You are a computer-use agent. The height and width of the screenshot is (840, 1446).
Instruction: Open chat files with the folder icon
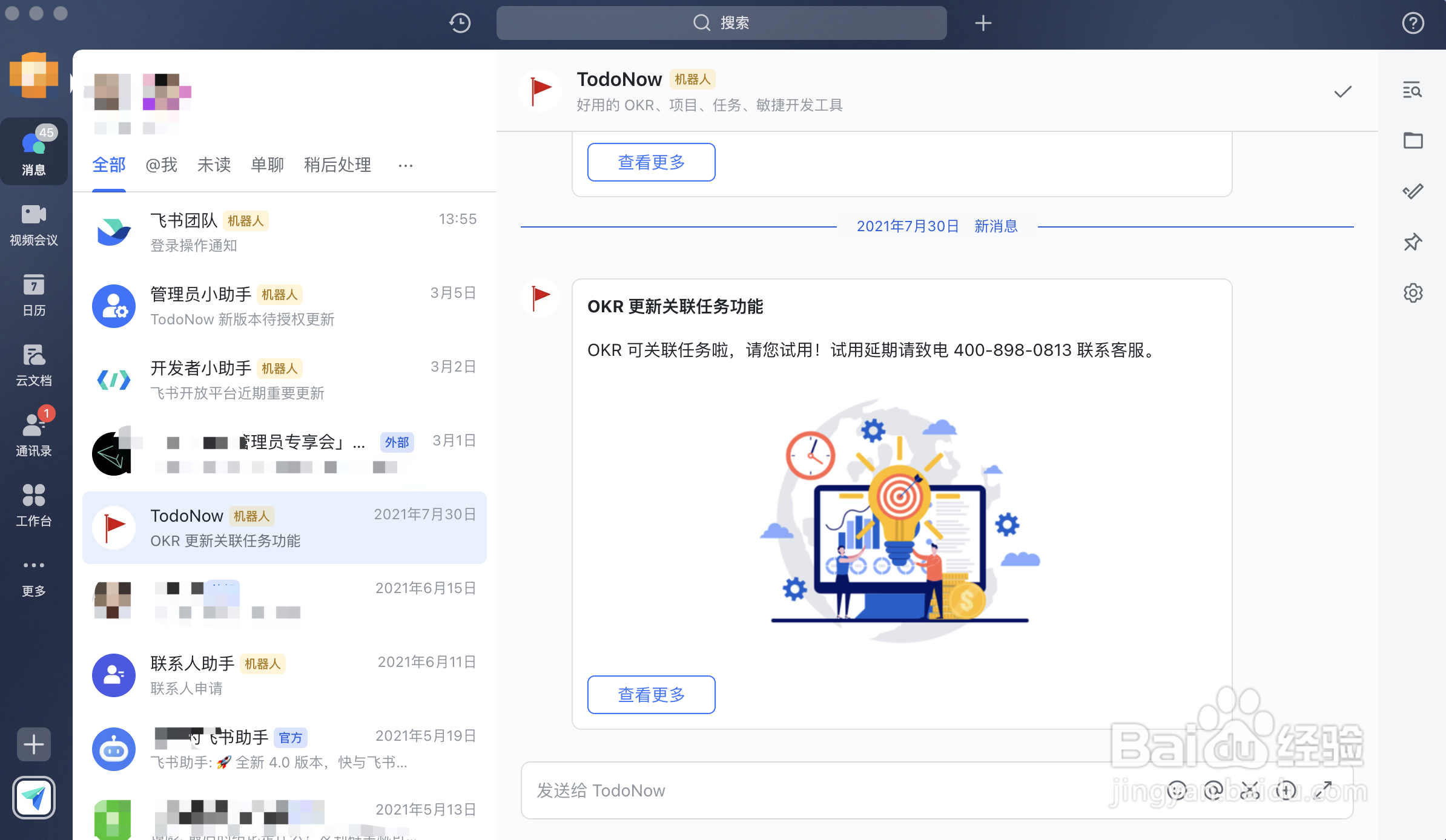1413,140
